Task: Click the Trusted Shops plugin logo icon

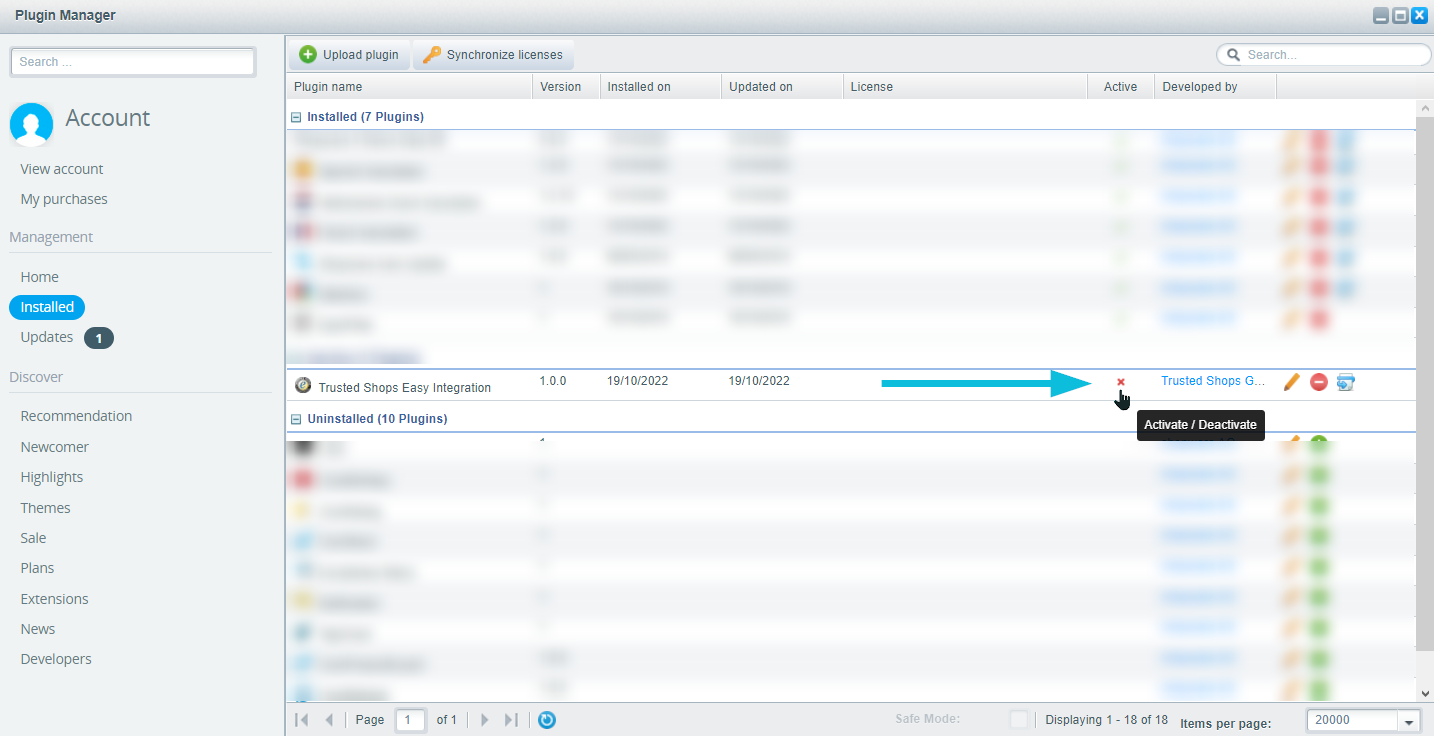Action: 303,385
